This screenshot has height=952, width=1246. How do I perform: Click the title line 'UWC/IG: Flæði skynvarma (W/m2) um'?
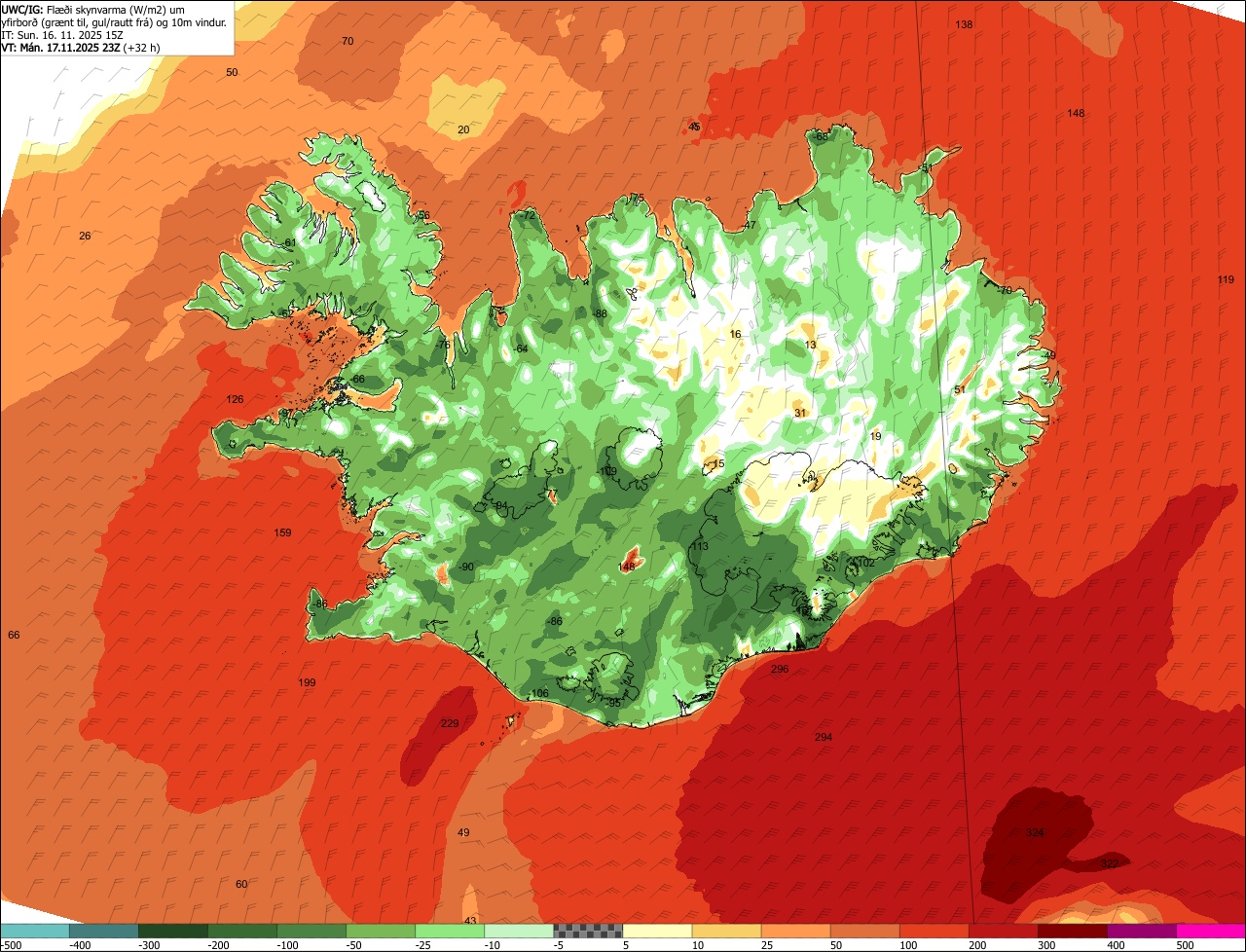pos(93,9)
